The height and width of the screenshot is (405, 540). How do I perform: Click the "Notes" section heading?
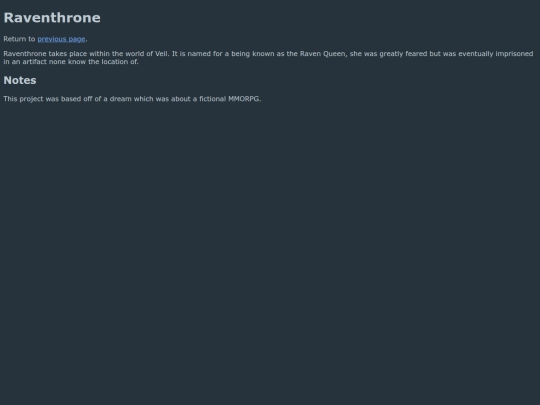20,80
